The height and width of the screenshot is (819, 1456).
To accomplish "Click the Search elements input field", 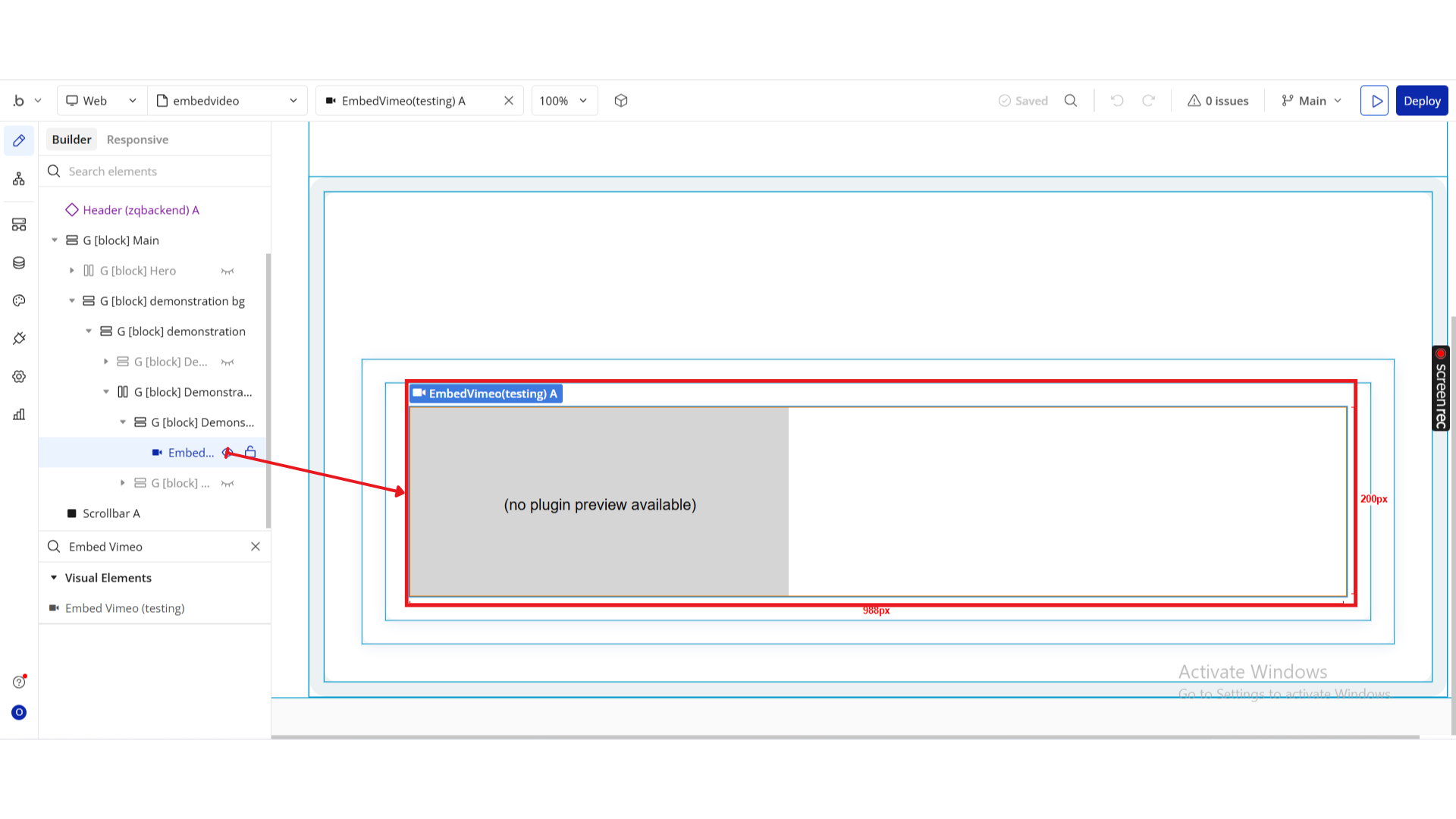I will click(159, 171).
